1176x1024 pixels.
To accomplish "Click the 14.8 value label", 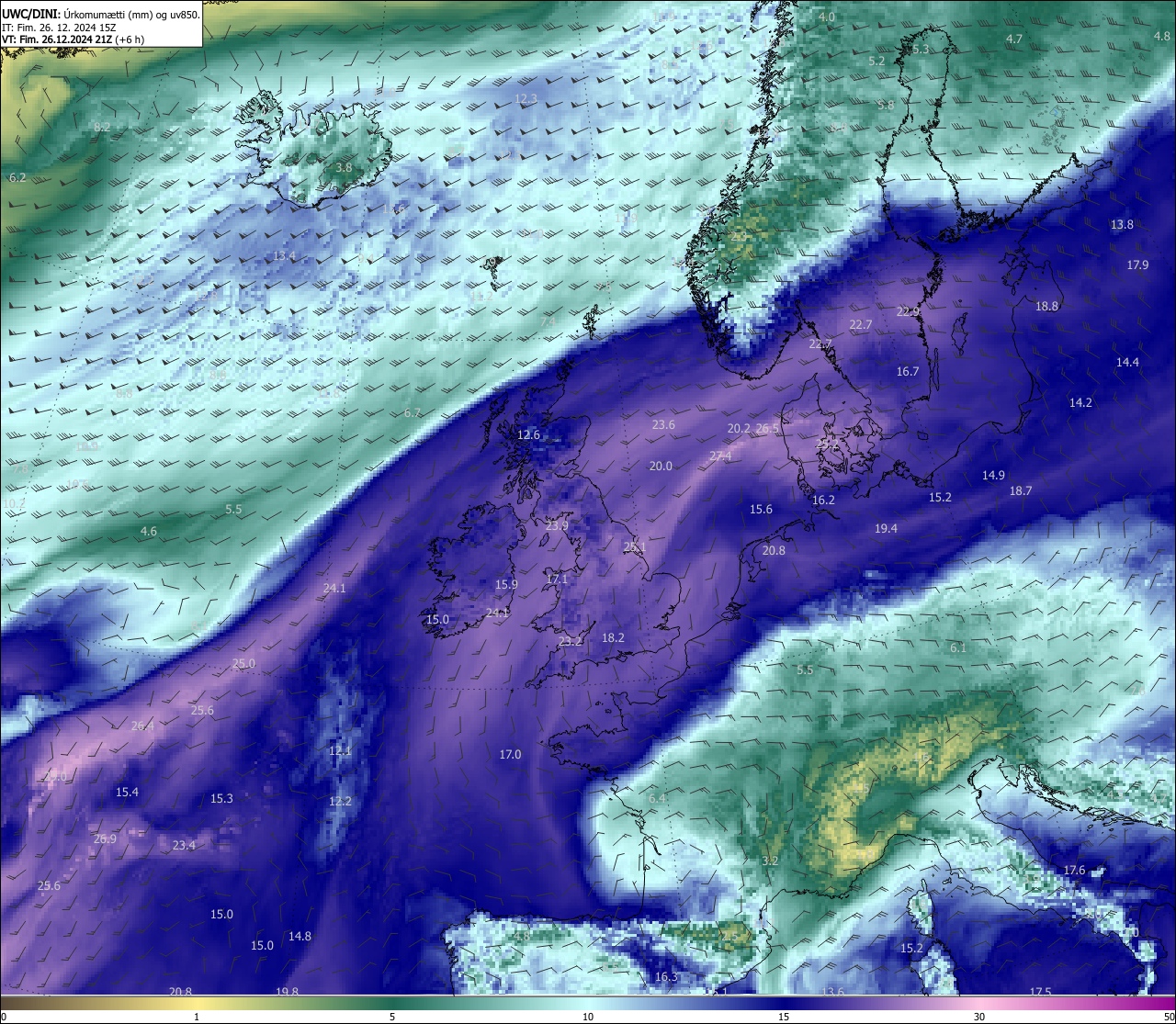I will 300,937.
